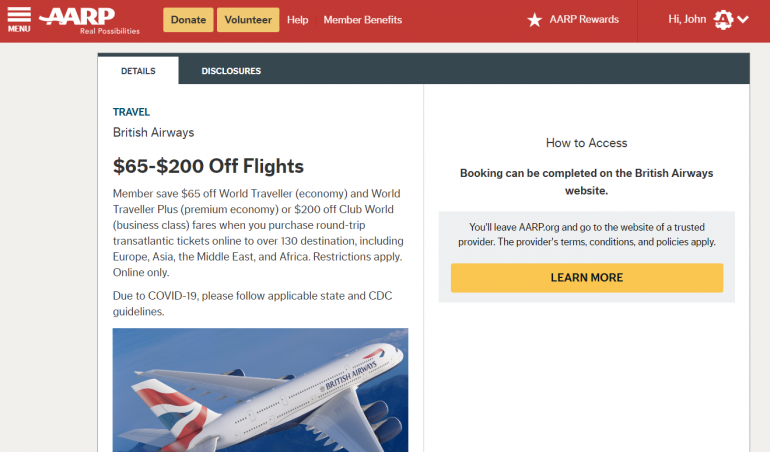Click the AARP account badge icon

click(723, 19)
